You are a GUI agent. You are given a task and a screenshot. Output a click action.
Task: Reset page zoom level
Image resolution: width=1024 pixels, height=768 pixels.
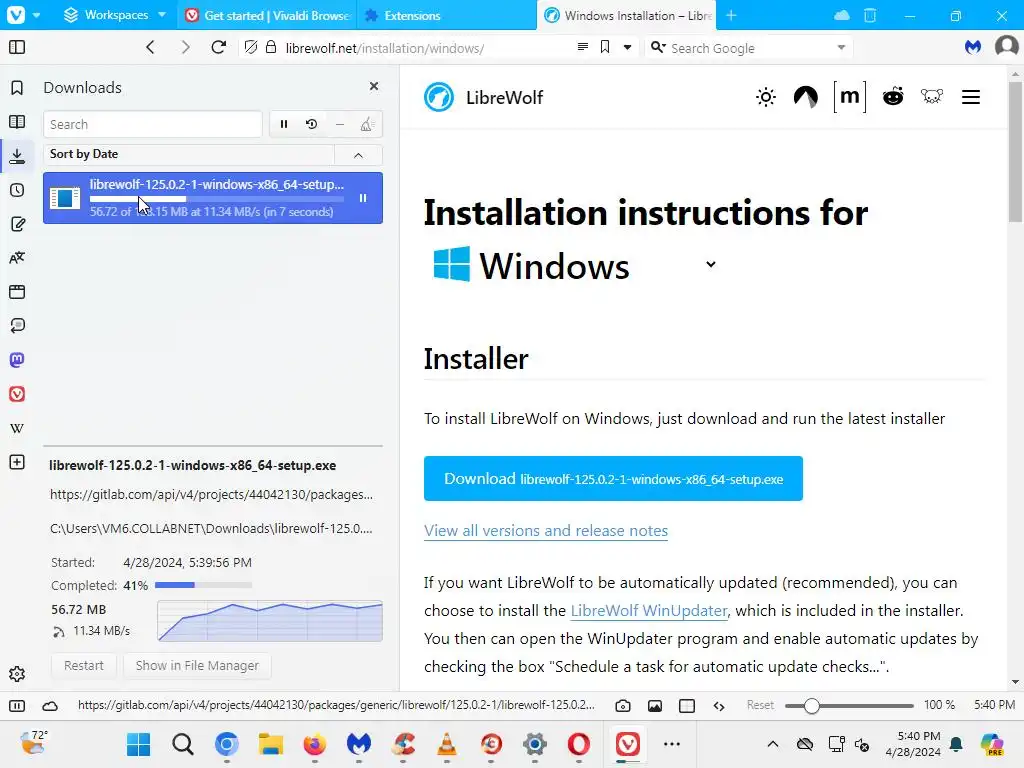pos(760,705)
